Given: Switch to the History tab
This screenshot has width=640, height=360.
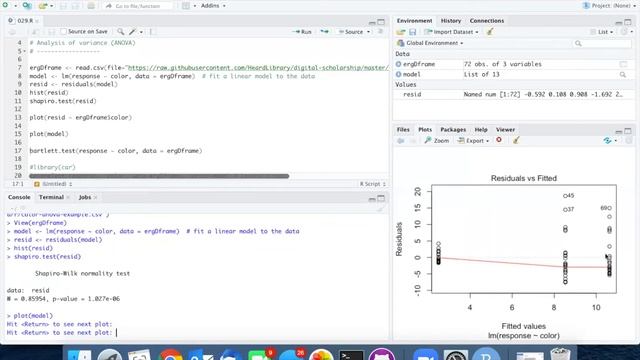Looking at the screenshot, I should pyautogui.click(x=451, y=21).
